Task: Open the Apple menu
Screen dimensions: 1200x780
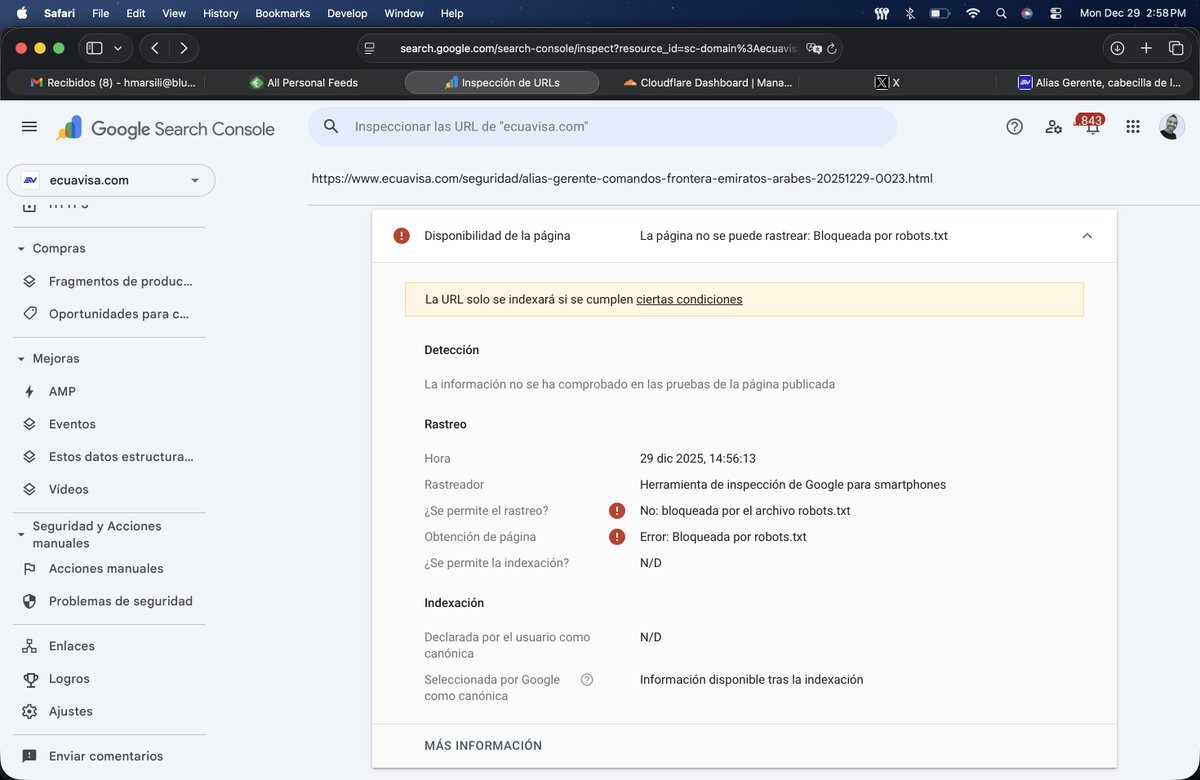Action: (21, 13)
